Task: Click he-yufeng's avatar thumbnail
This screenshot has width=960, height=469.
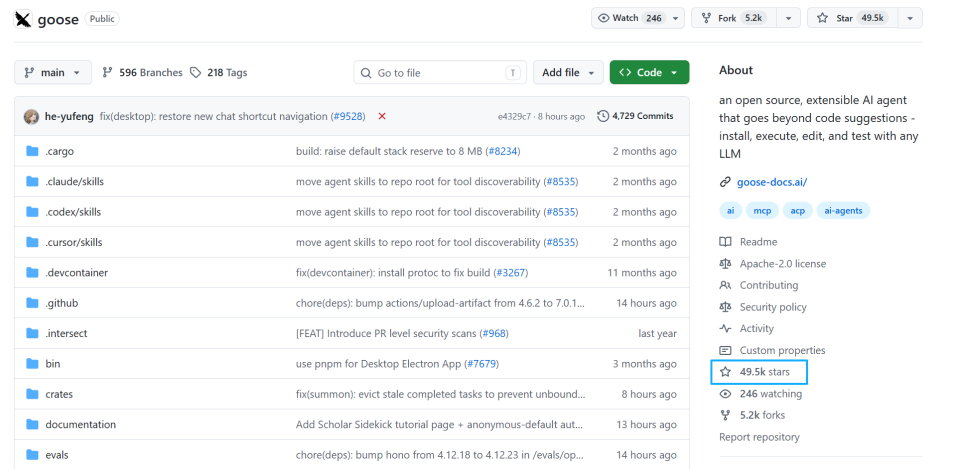Action: tap(31, 116)
